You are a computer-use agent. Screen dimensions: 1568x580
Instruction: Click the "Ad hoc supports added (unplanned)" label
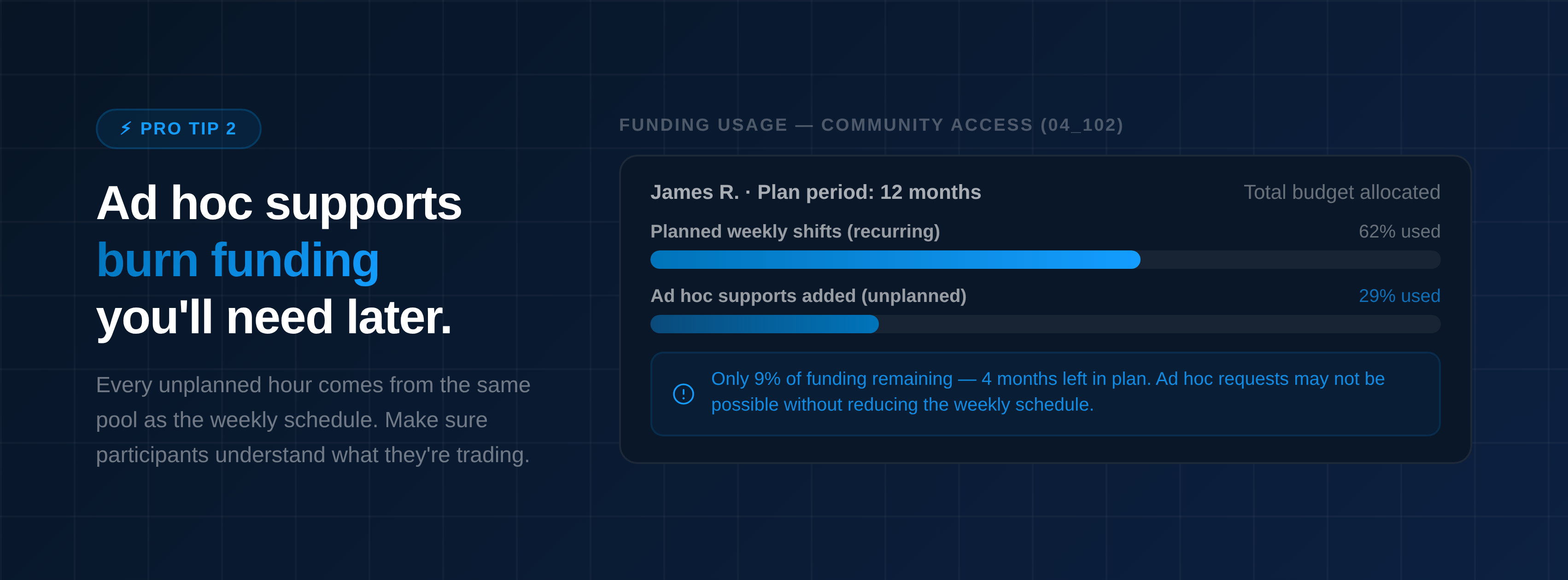(x=808, y=296)
